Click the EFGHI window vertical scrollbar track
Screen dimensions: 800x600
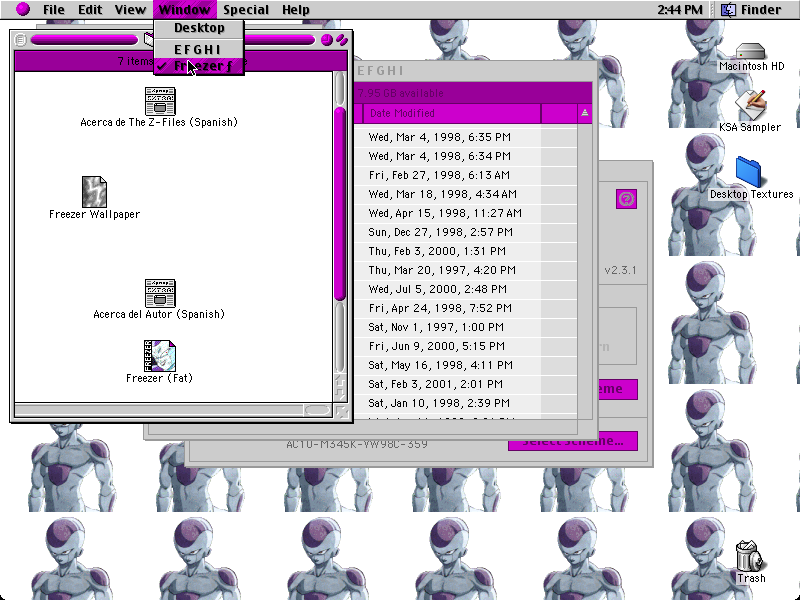click(x=585, y=270)
